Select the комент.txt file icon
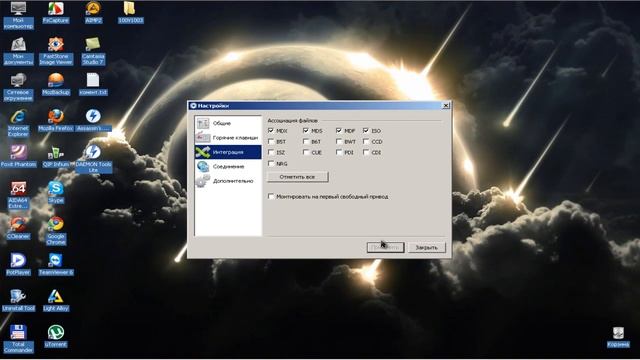 93,84
